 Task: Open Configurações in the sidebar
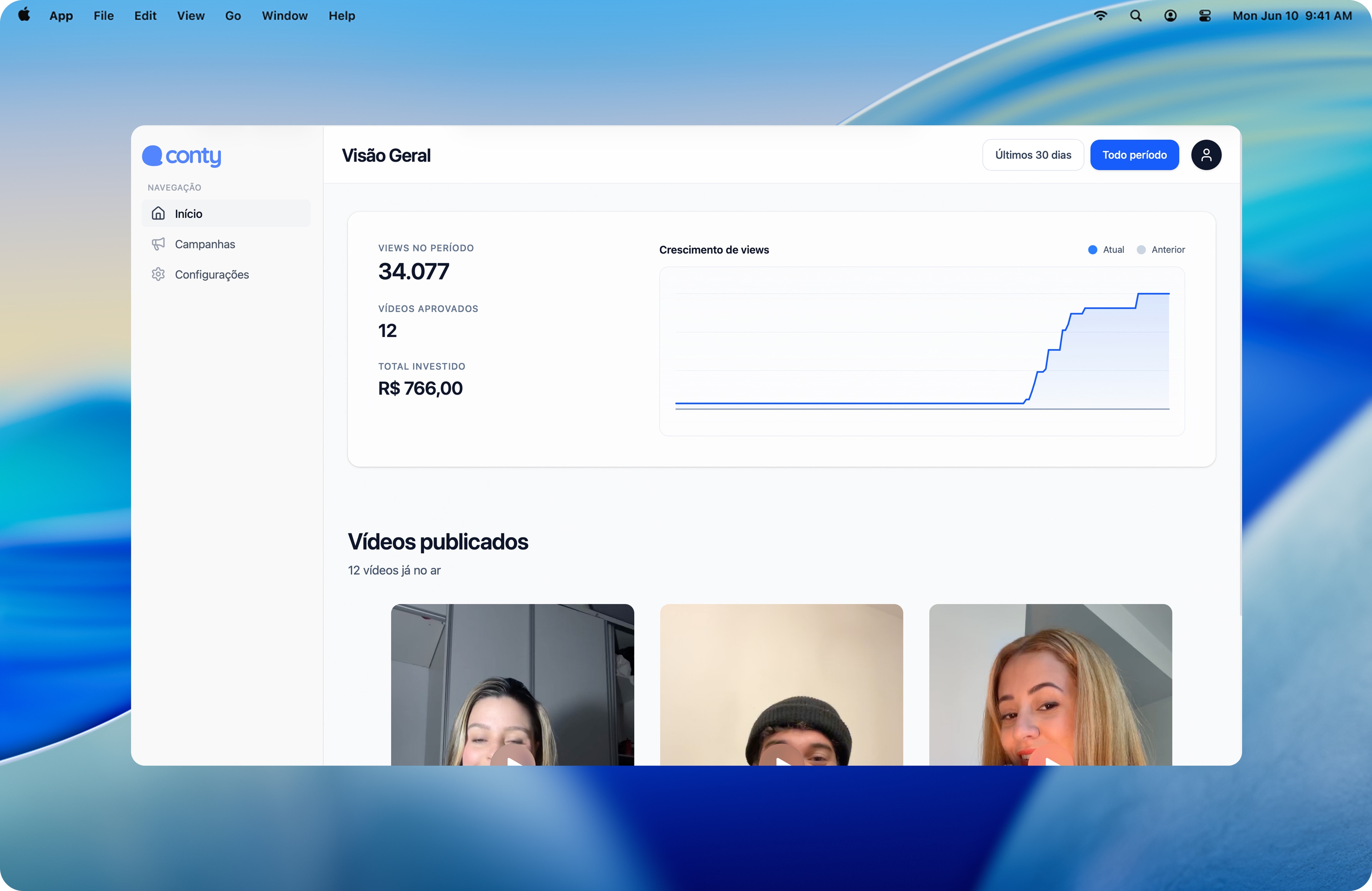coord(212,274)
